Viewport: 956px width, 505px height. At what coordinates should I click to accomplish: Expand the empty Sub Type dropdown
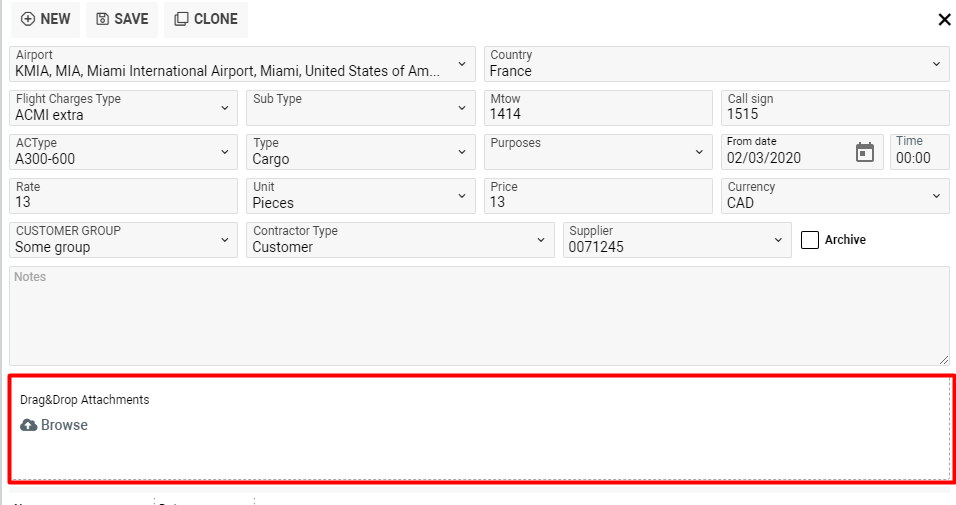(x=461, y=108)
